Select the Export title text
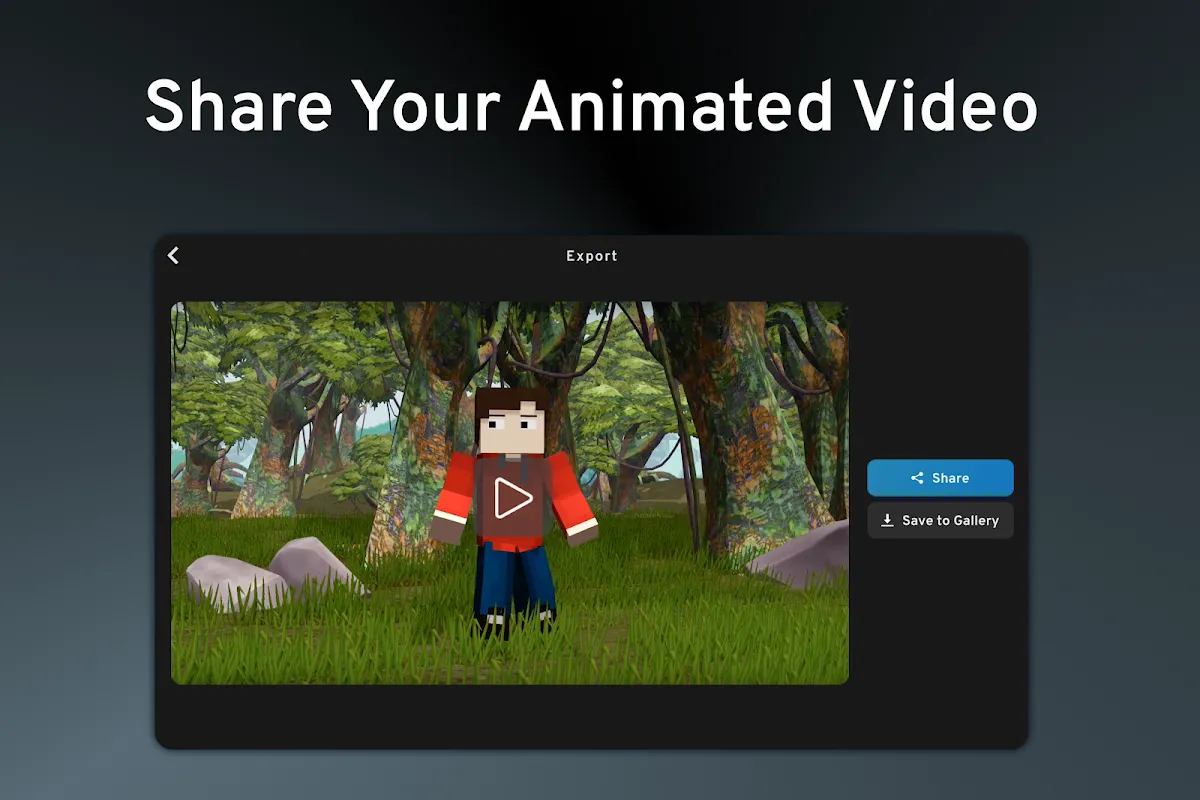Image resolution: width=1200 pixels, height=800 pixels. pos(592,256)
